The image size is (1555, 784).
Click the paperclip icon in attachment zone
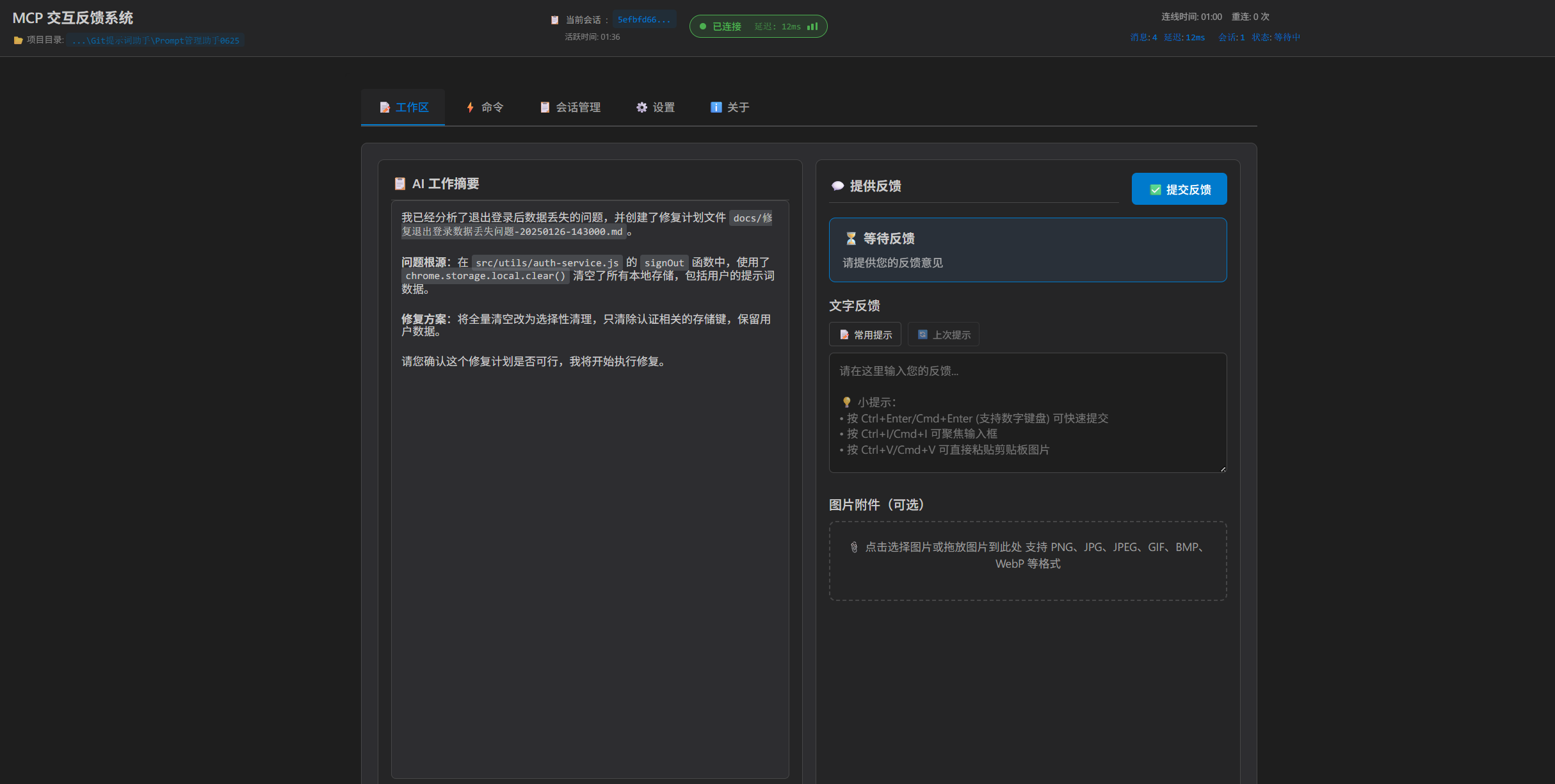(x=854, y=547)
